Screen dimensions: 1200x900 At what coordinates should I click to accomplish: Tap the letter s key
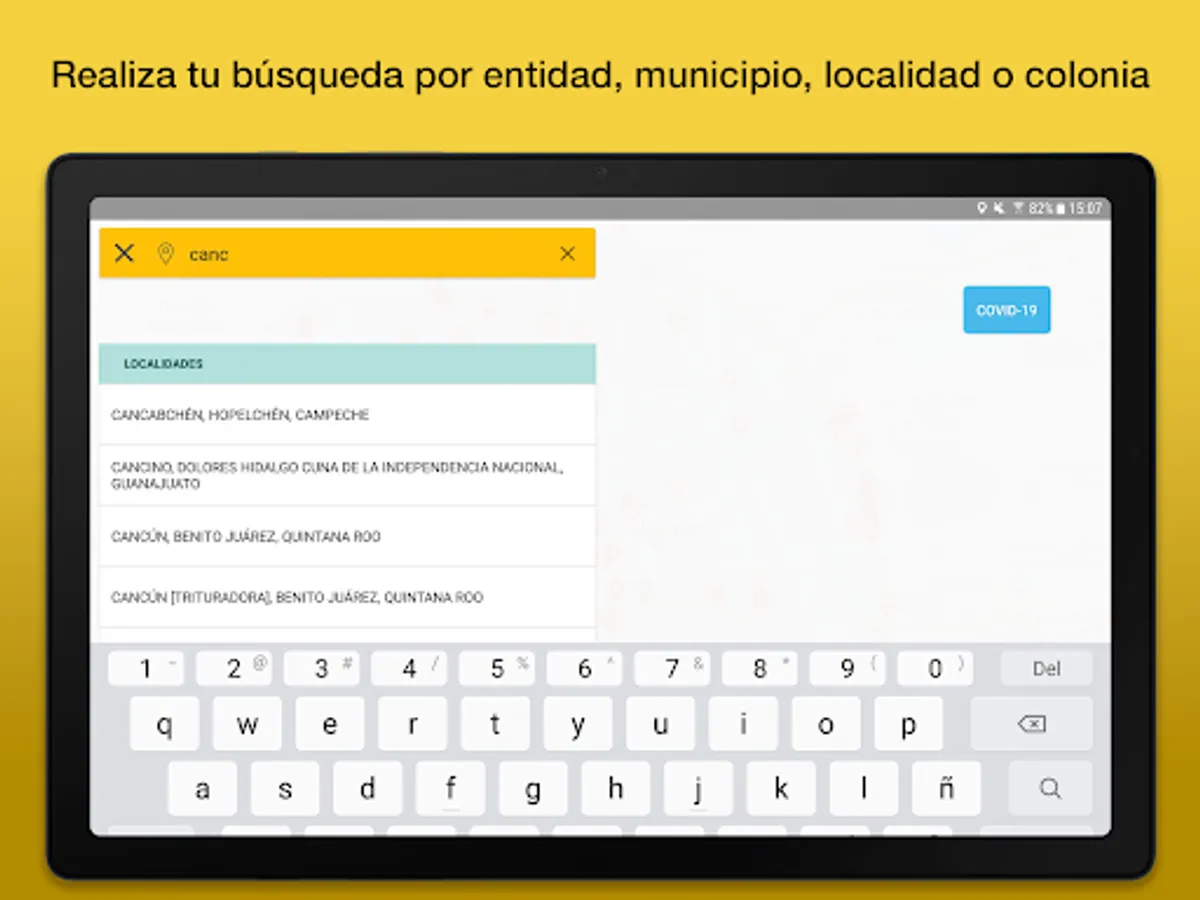coord(285,789)
